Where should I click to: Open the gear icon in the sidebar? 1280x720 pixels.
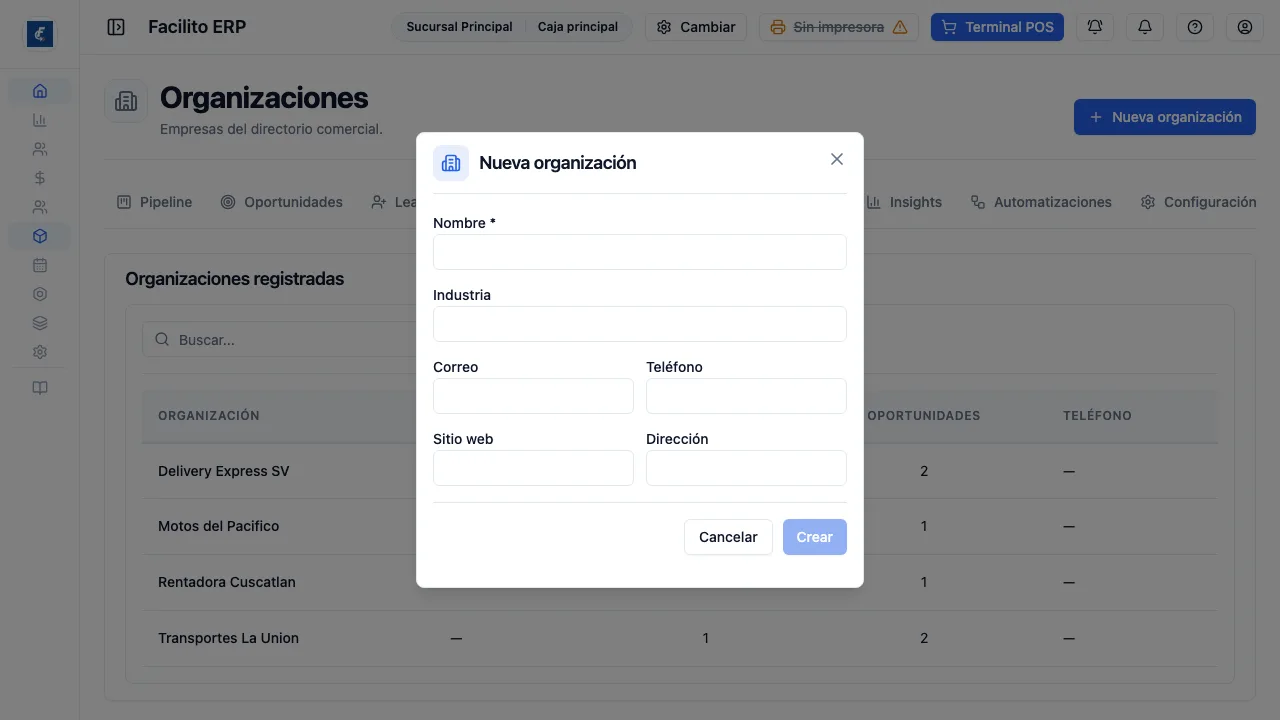point(40,352)
